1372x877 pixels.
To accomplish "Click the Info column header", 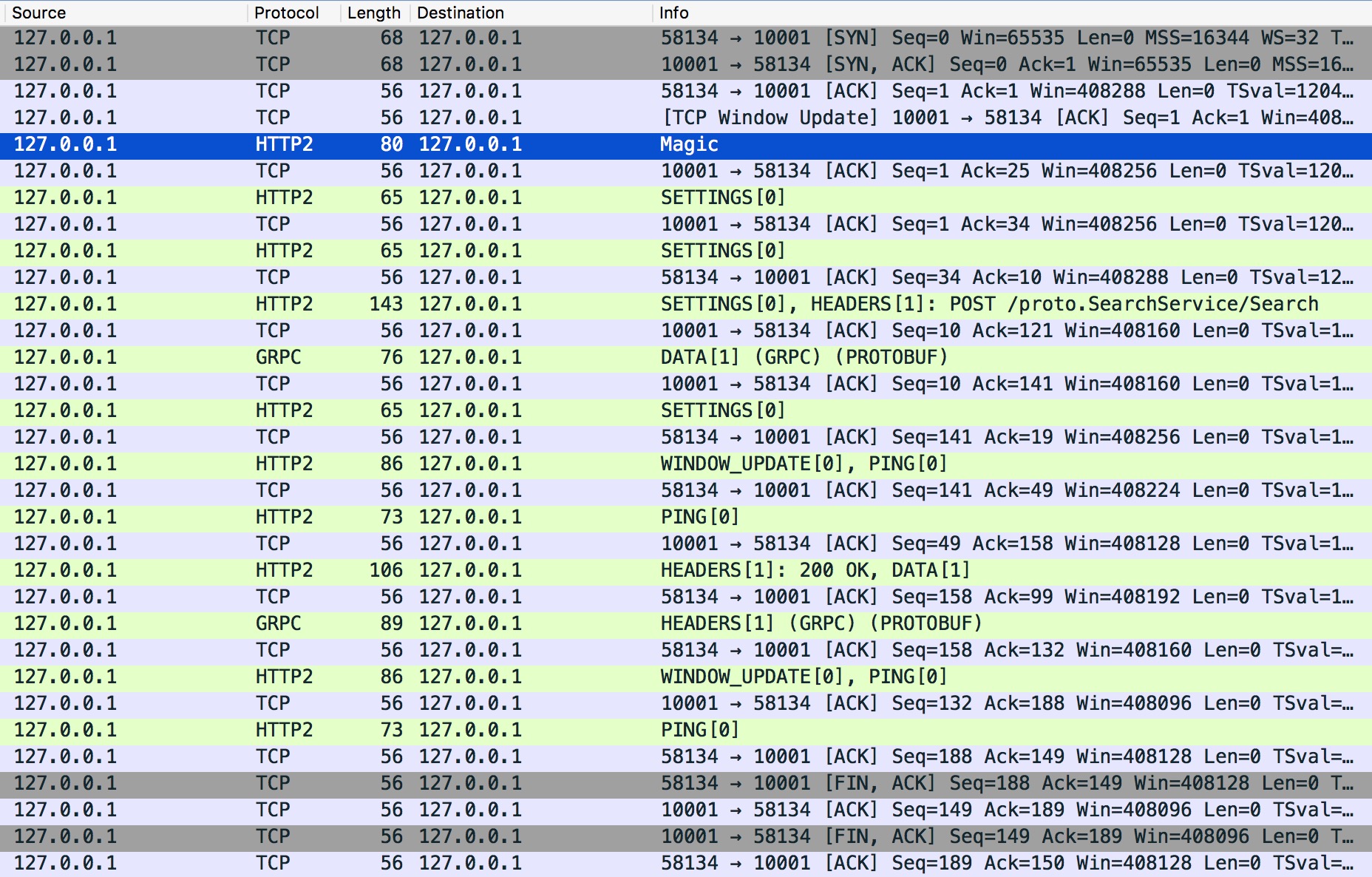I will [673, 13].
